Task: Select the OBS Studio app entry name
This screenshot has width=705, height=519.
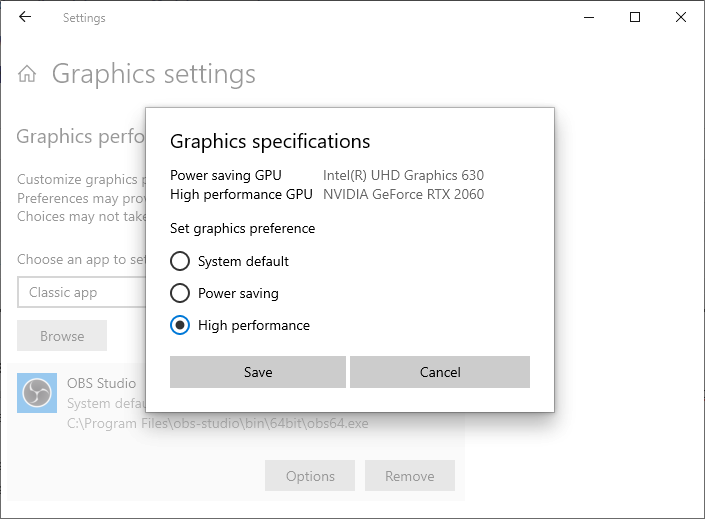Action: pyautogui.click(x=101, y=383)
